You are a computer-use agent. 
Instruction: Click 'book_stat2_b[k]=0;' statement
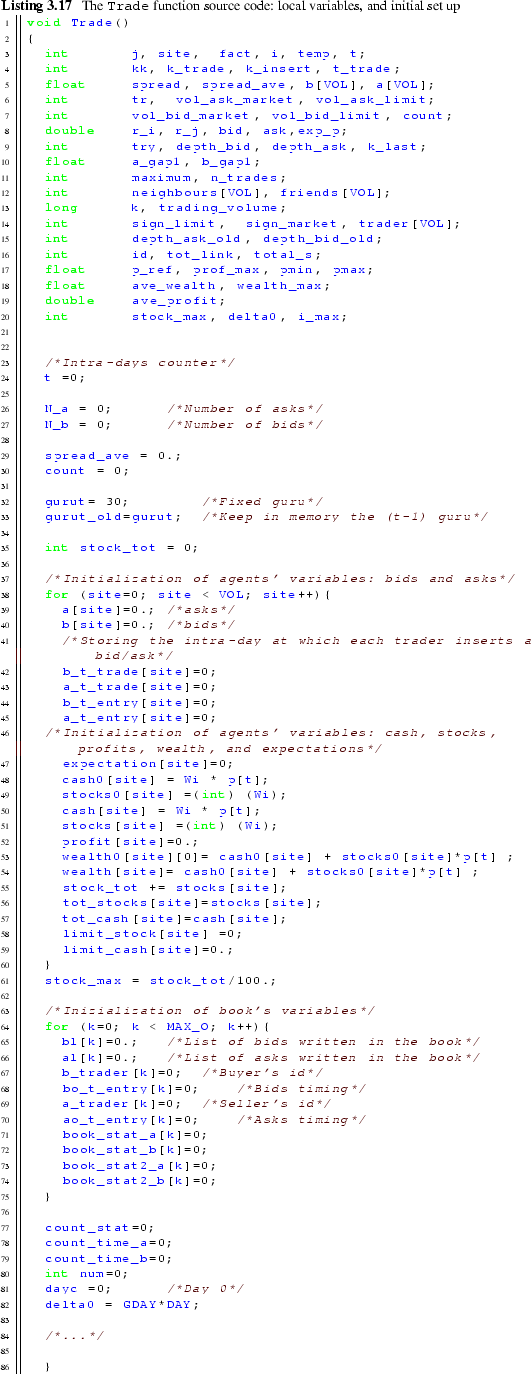pos(138,1181)
